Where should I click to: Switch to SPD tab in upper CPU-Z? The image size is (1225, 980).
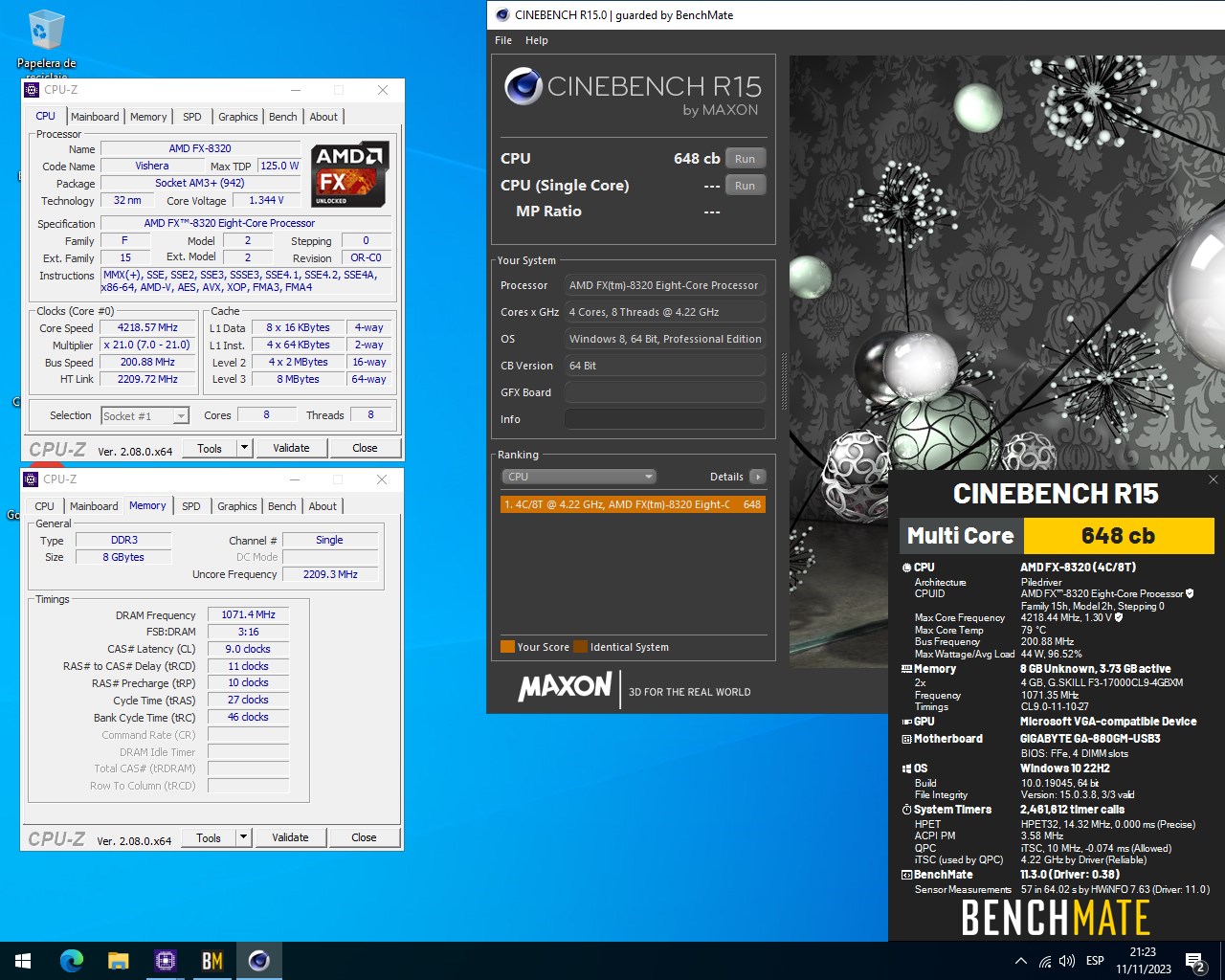pyautogui.click(x=192, y=117)
